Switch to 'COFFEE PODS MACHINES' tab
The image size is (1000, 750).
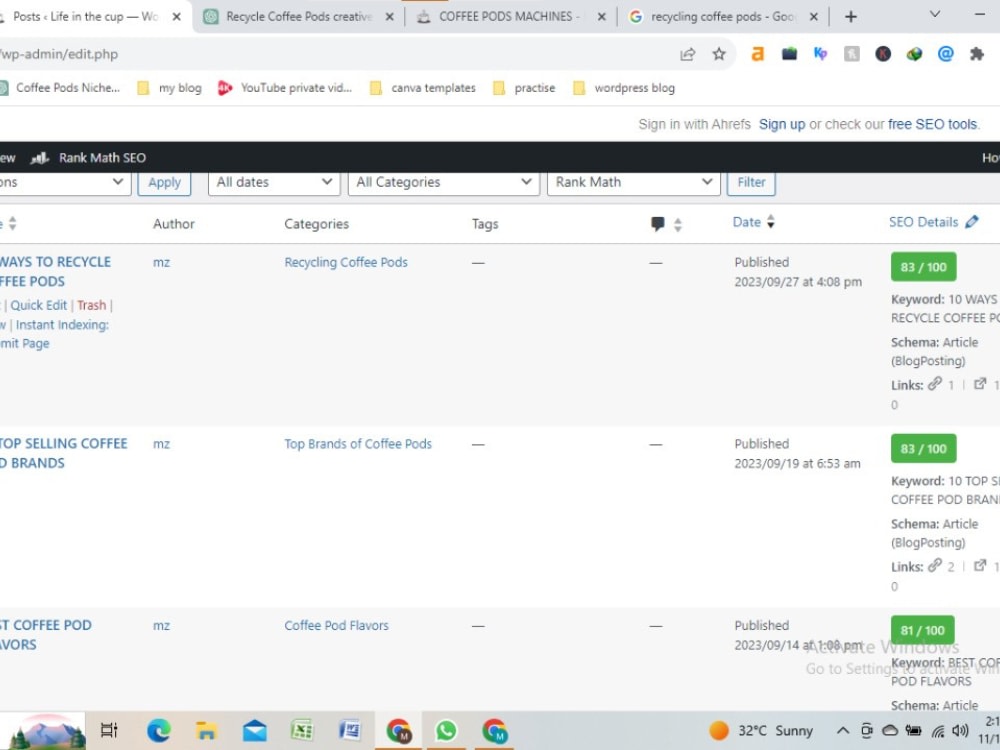point(510,17)
